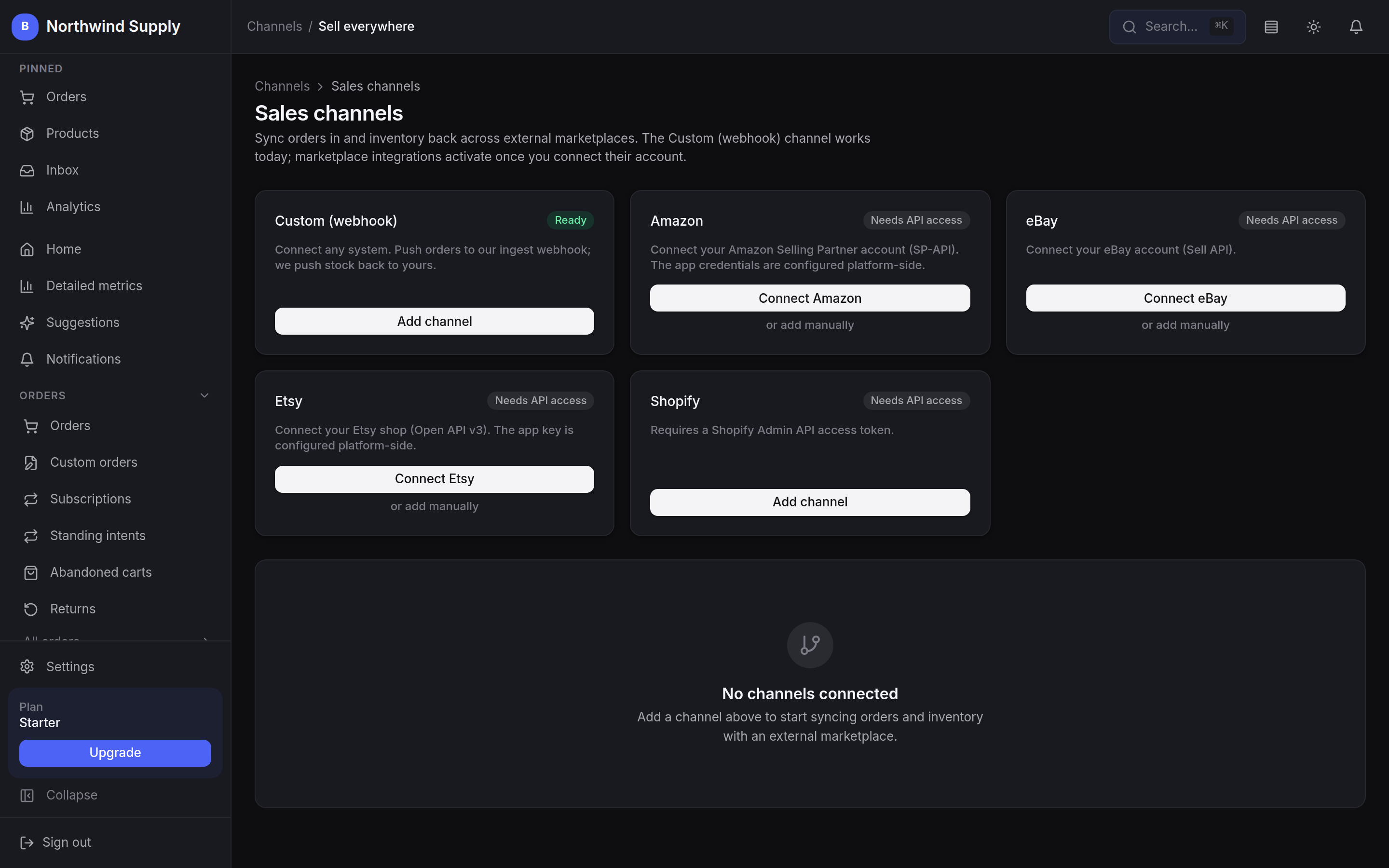1389x868 pixels.
Task: Click 'or add manually' under Amazon
Action: (x=810, y=325)
